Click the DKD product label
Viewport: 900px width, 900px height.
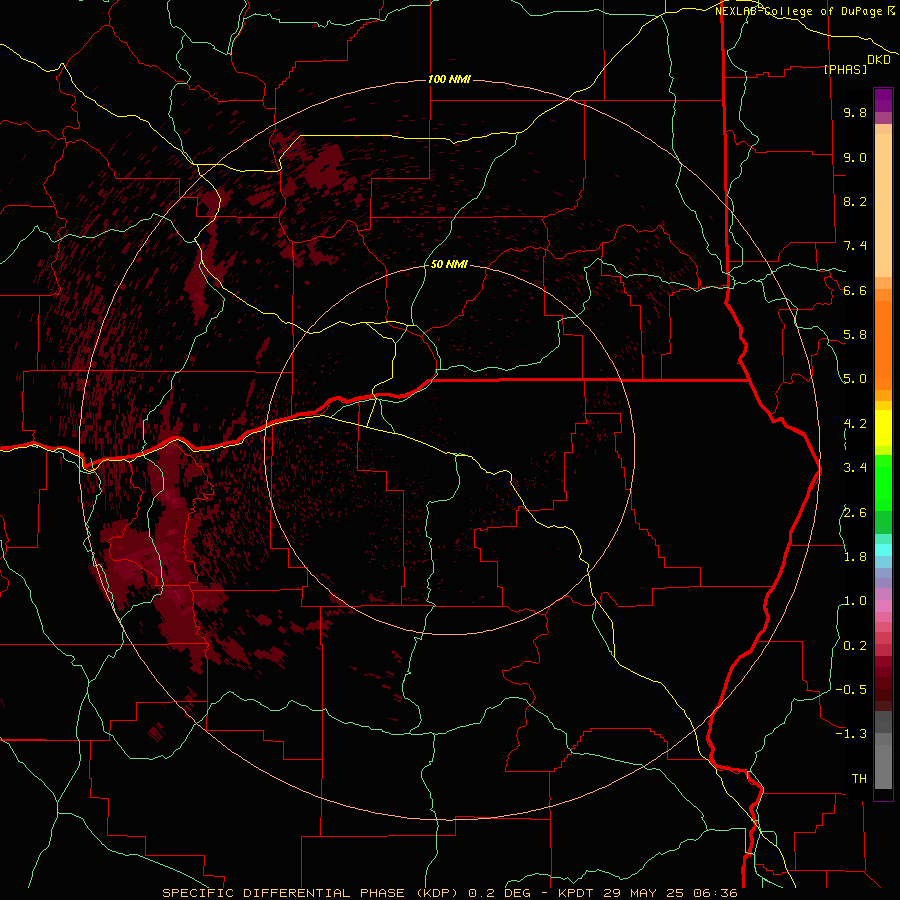coord(879,60)
